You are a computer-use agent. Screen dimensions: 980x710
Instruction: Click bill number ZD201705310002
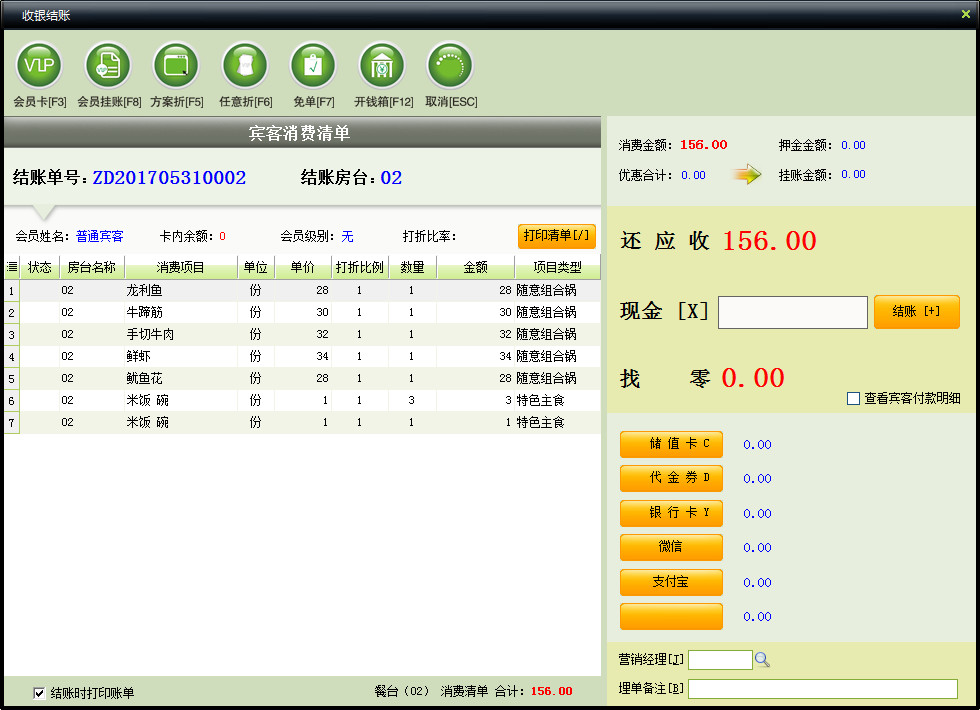point(169,178)
